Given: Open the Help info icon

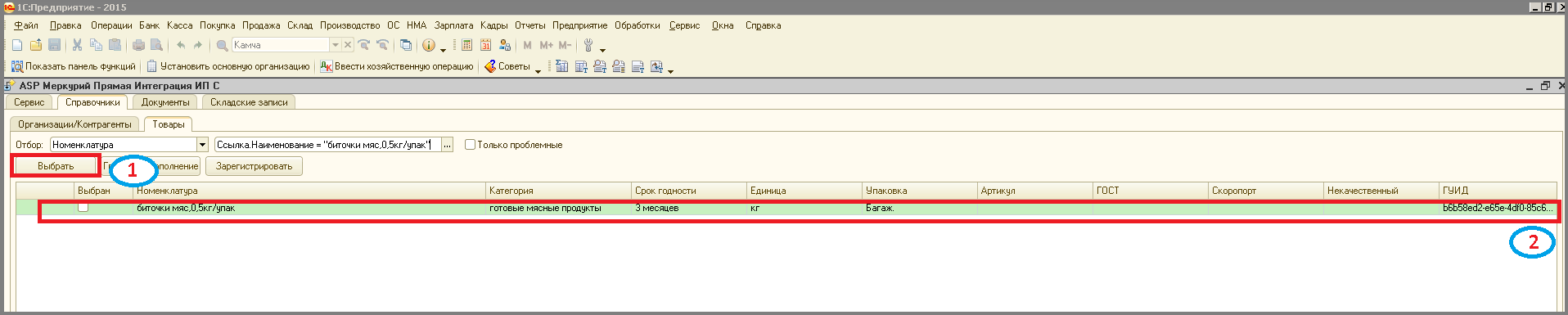Looking at the screenshot, I should [428, 45].
